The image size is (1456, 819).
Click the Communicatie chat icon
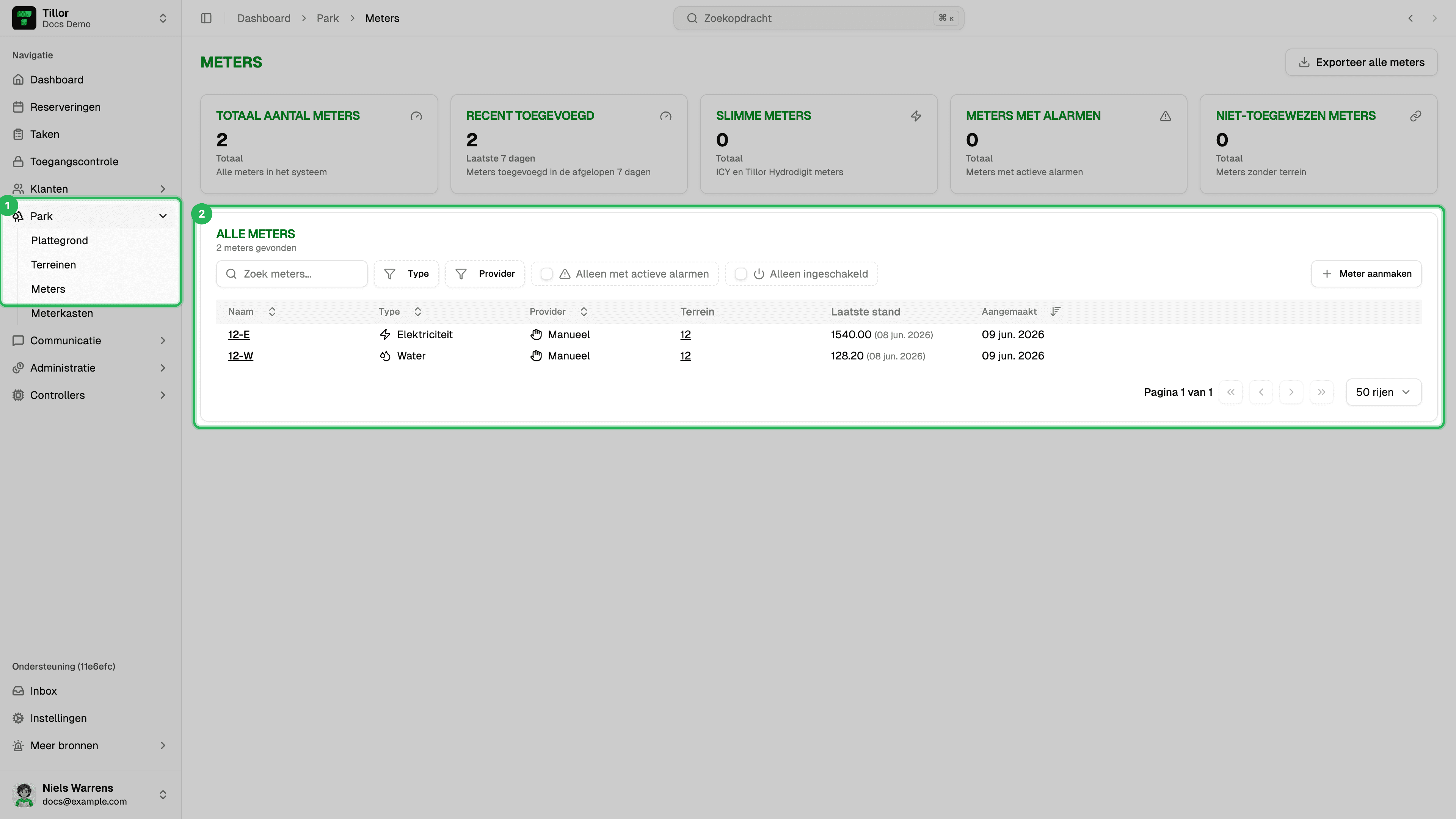click(18, 340)
